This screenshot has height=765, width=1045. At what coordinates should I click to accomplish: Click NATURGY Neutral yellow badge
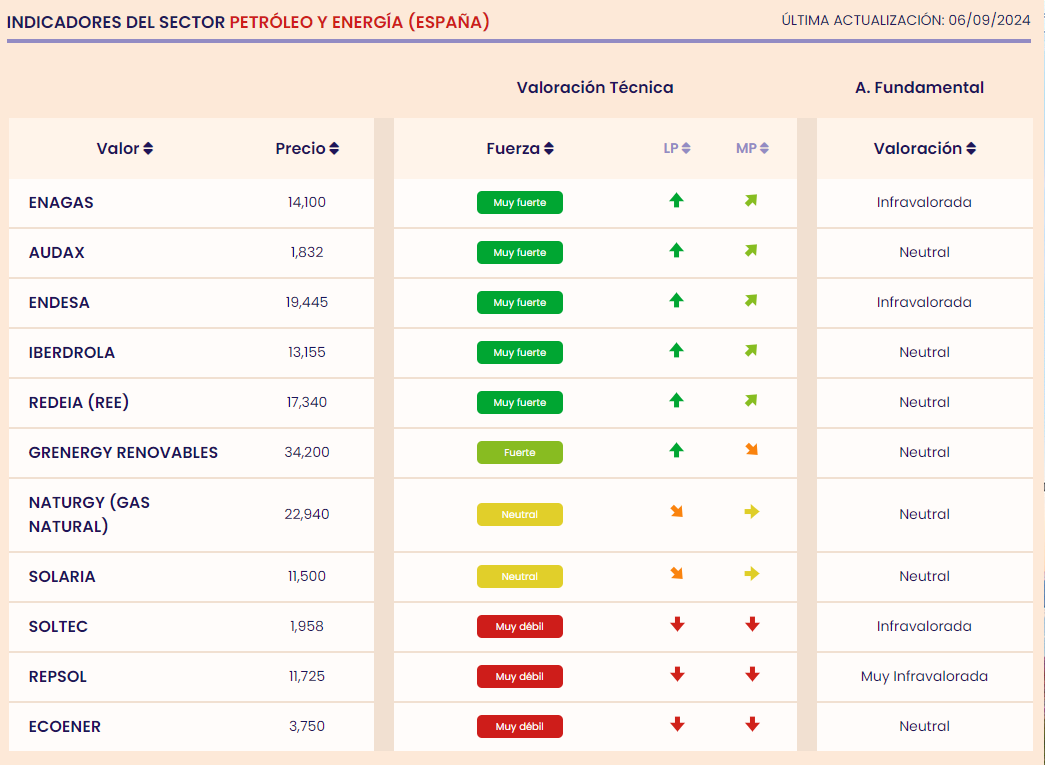[520, 514]
